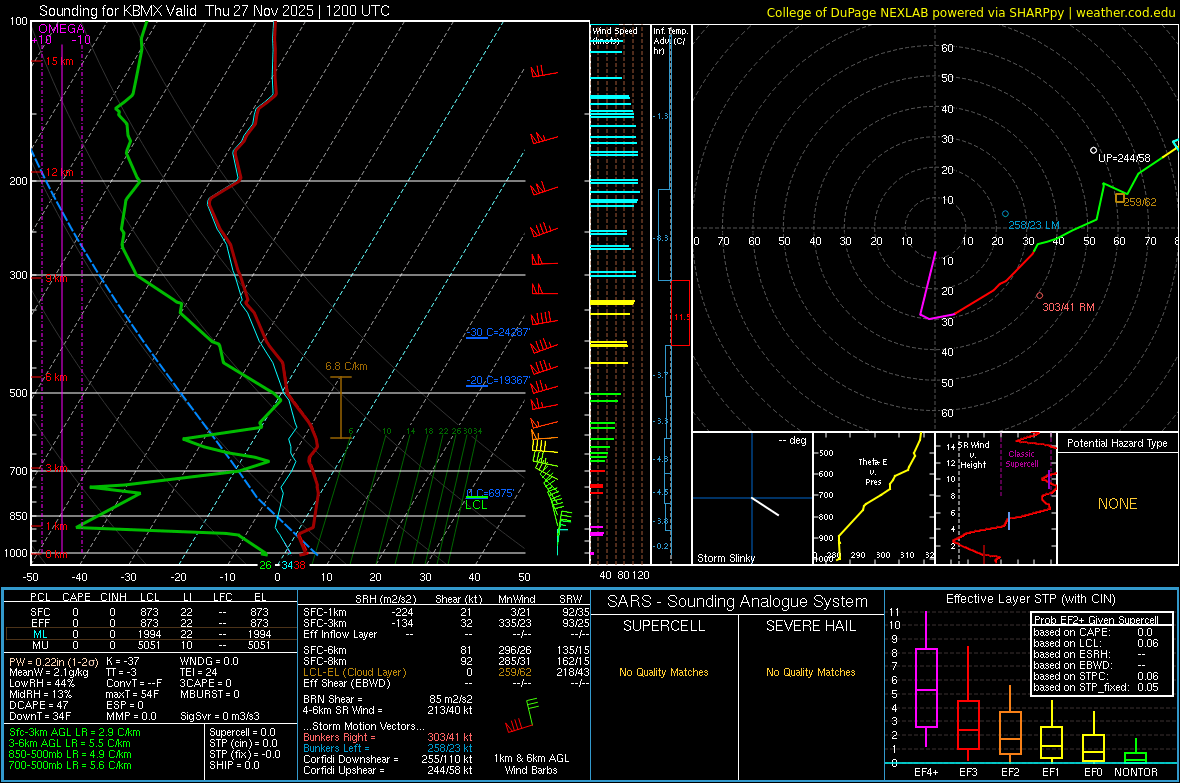Click the 'Corfidi Downshear = 255/110 kt' line
Image resolution: width=1180 pixels, height=783 pixels.
point(388,760)
